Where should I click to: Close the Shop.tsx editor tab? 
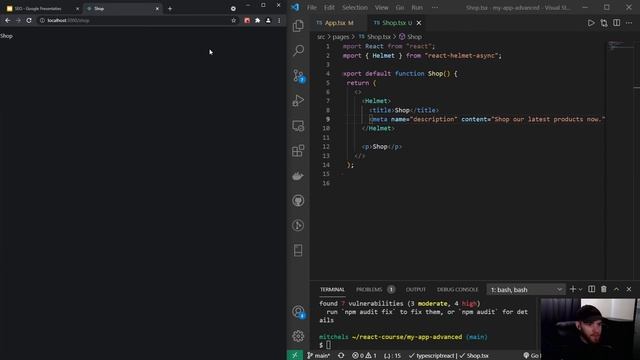pyautogui.click(x=419, y=23)
